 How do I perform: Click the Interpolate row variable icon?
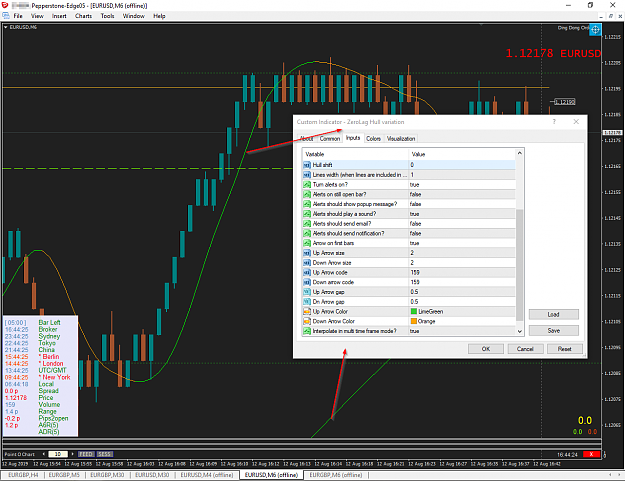coord(307,331)
